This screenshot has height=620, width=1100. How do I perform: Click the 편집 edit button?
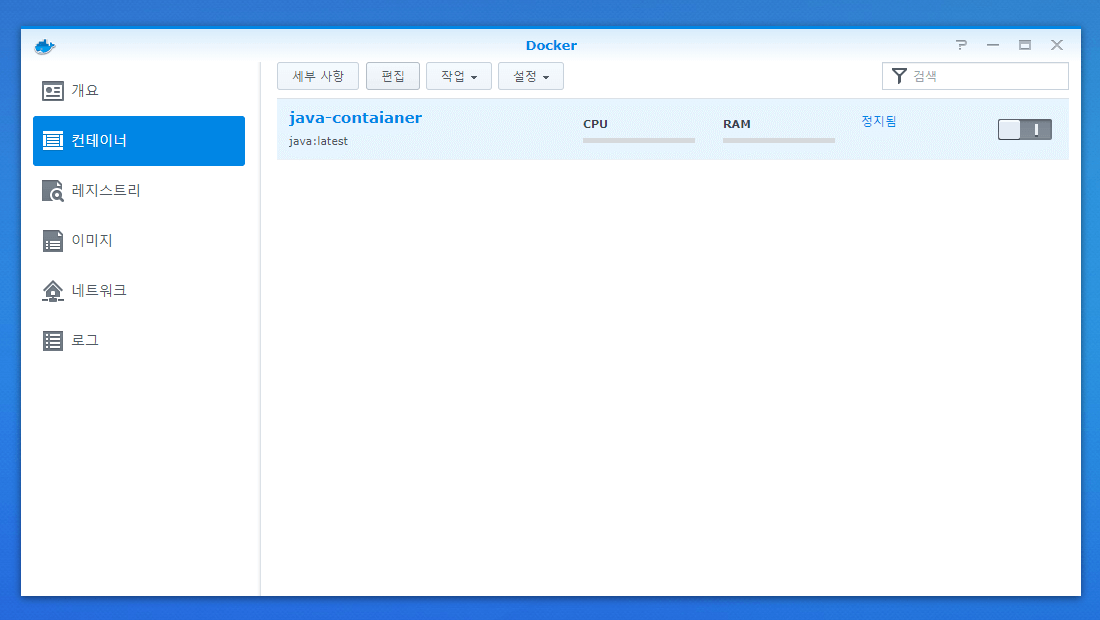[x=393, y=76]
